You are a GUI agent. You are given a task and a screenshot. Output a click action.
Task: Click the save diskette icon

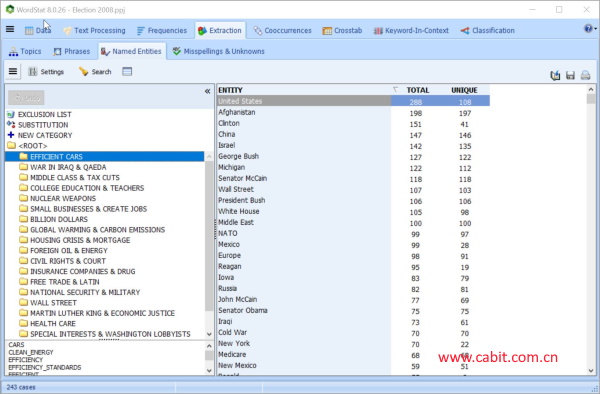click(570, 75)
